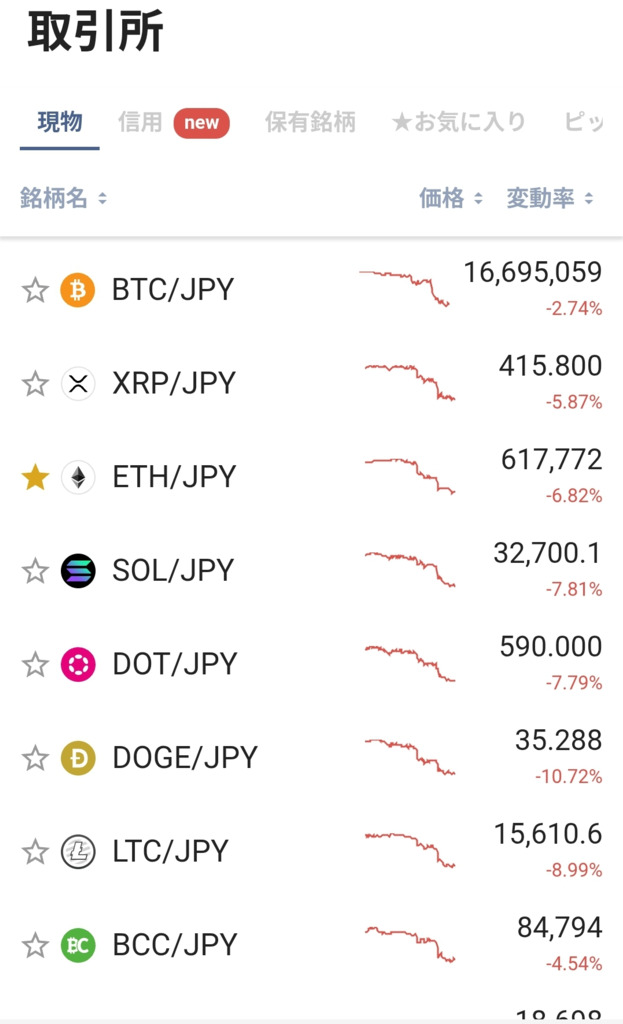Tap the Bitcoin coin icon
The width and height of the screenshot is (623, 1024).
[x=78, y=290]
